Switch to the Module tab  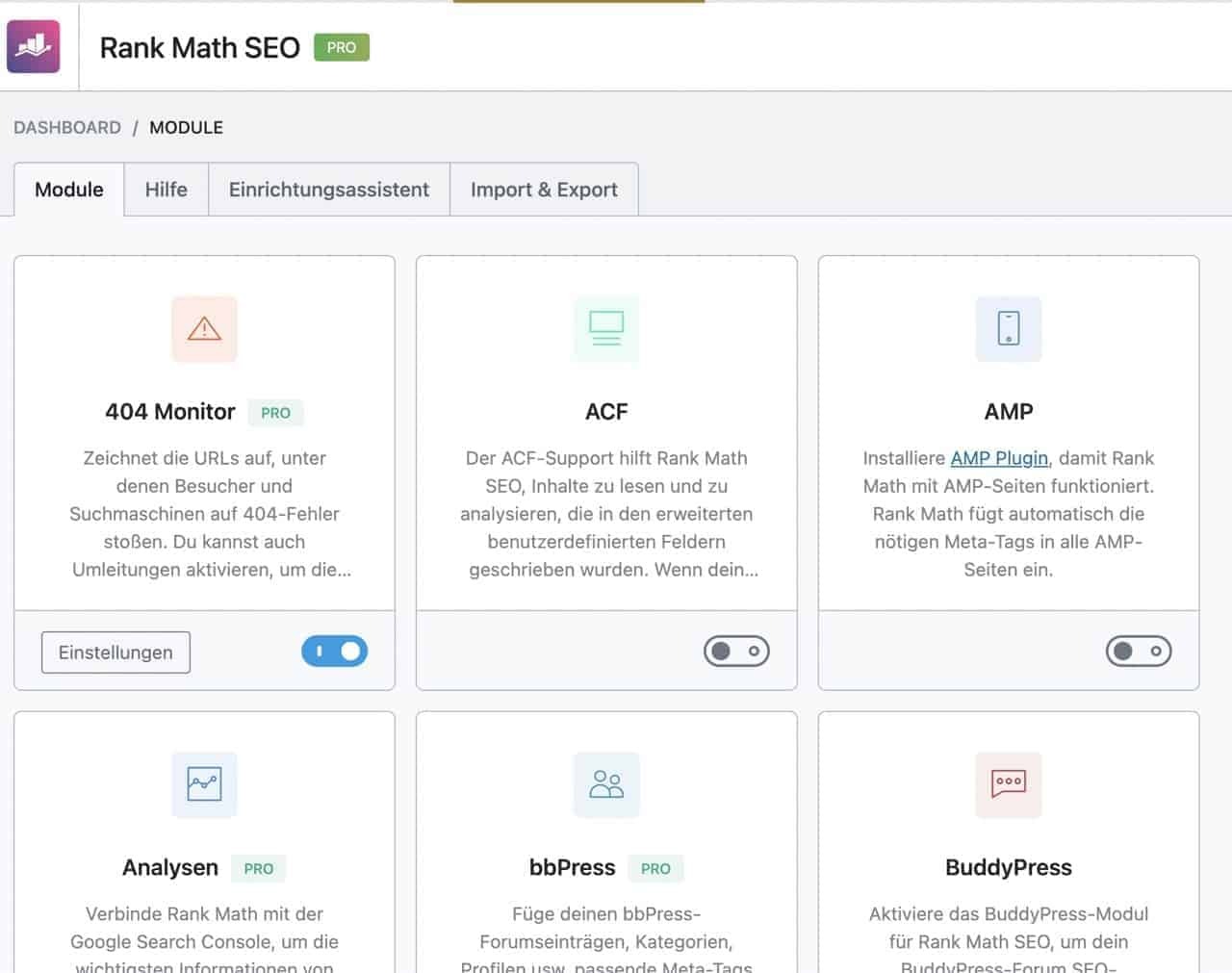(69, 190)
